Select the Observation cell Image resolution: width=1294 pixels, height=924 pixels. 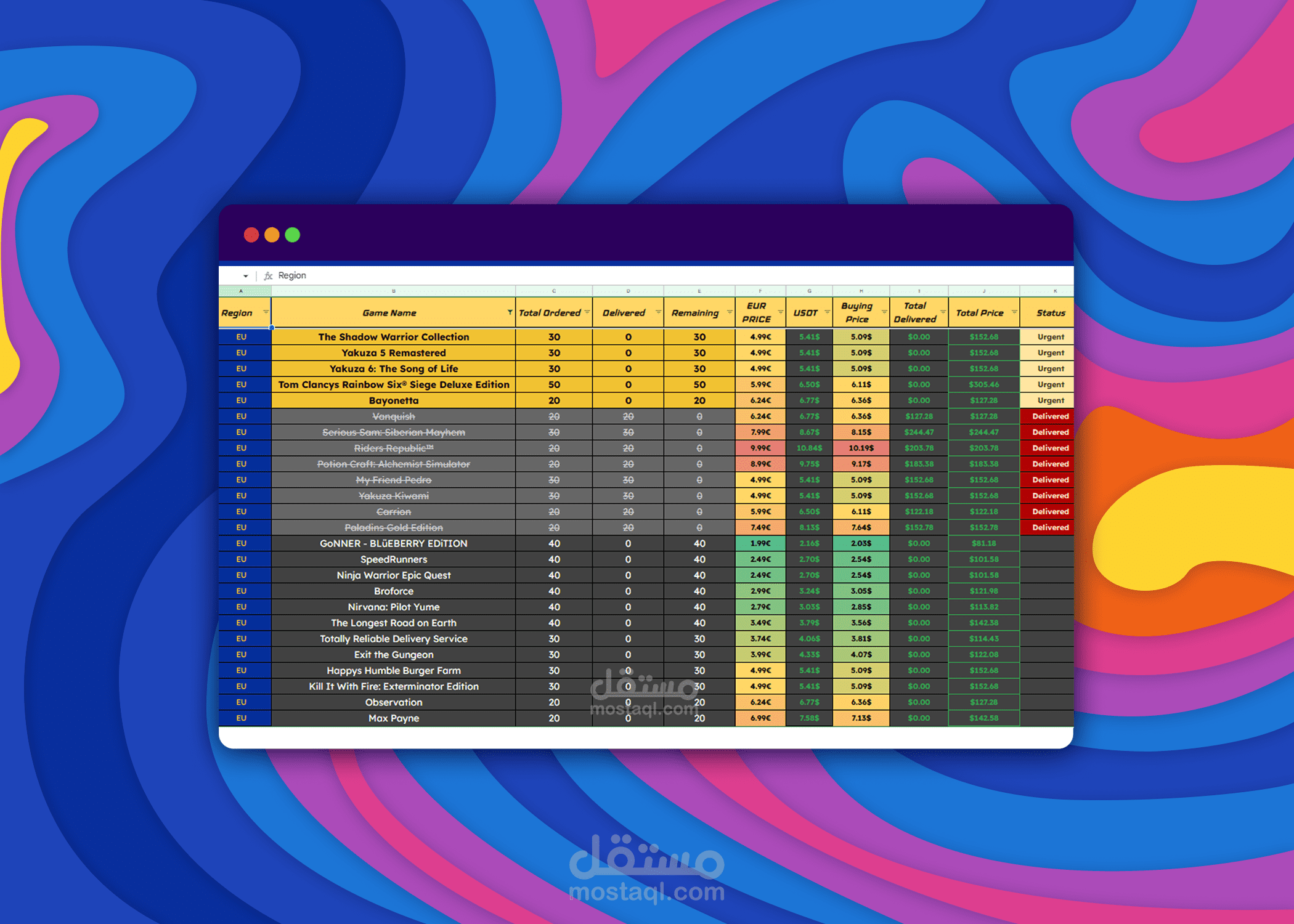(x=394, y=702)
